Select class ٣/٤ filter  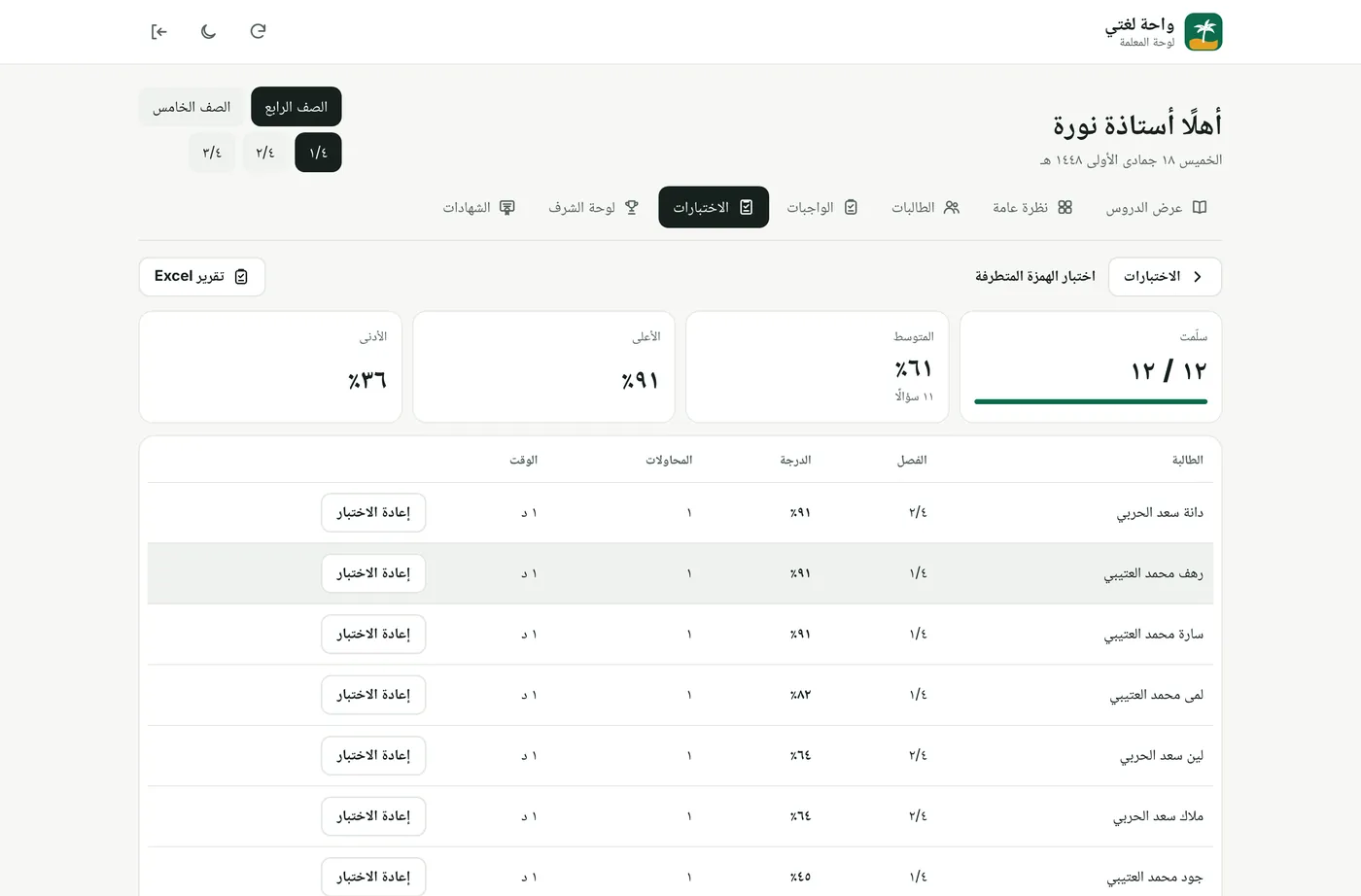(212, 153)
